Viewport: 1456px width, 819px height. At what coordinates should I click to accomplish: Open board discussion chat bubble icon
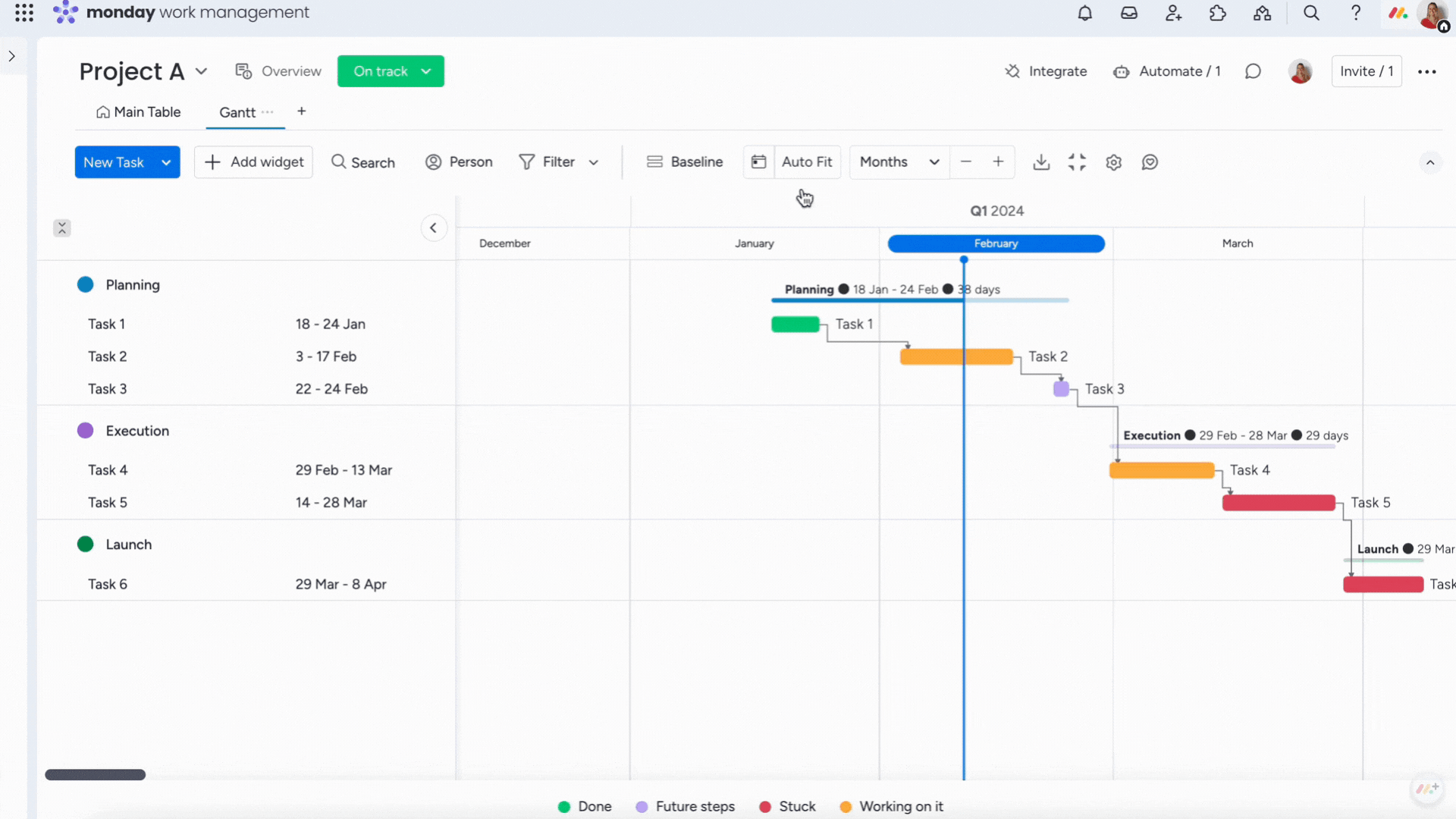tap(1253, 71)
